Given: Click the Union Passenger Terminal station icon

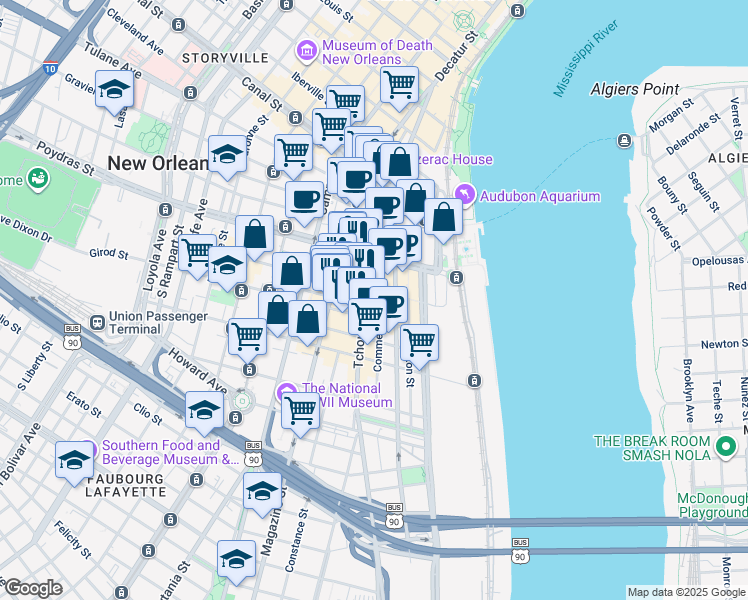Looking at the screenshot, I should (x=97, y=323).
